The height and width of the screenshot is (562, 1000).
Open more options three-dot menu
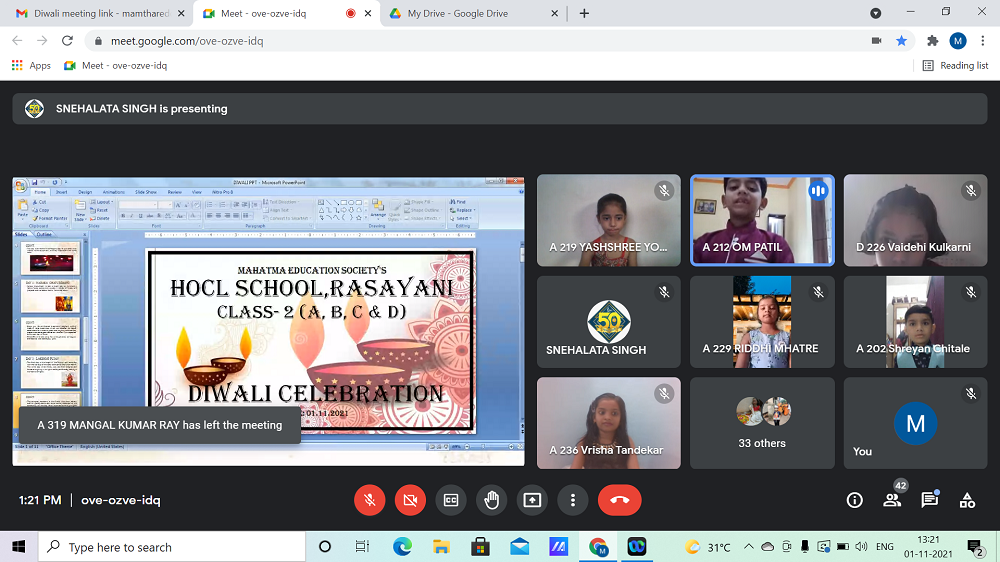tap(572, 500)
